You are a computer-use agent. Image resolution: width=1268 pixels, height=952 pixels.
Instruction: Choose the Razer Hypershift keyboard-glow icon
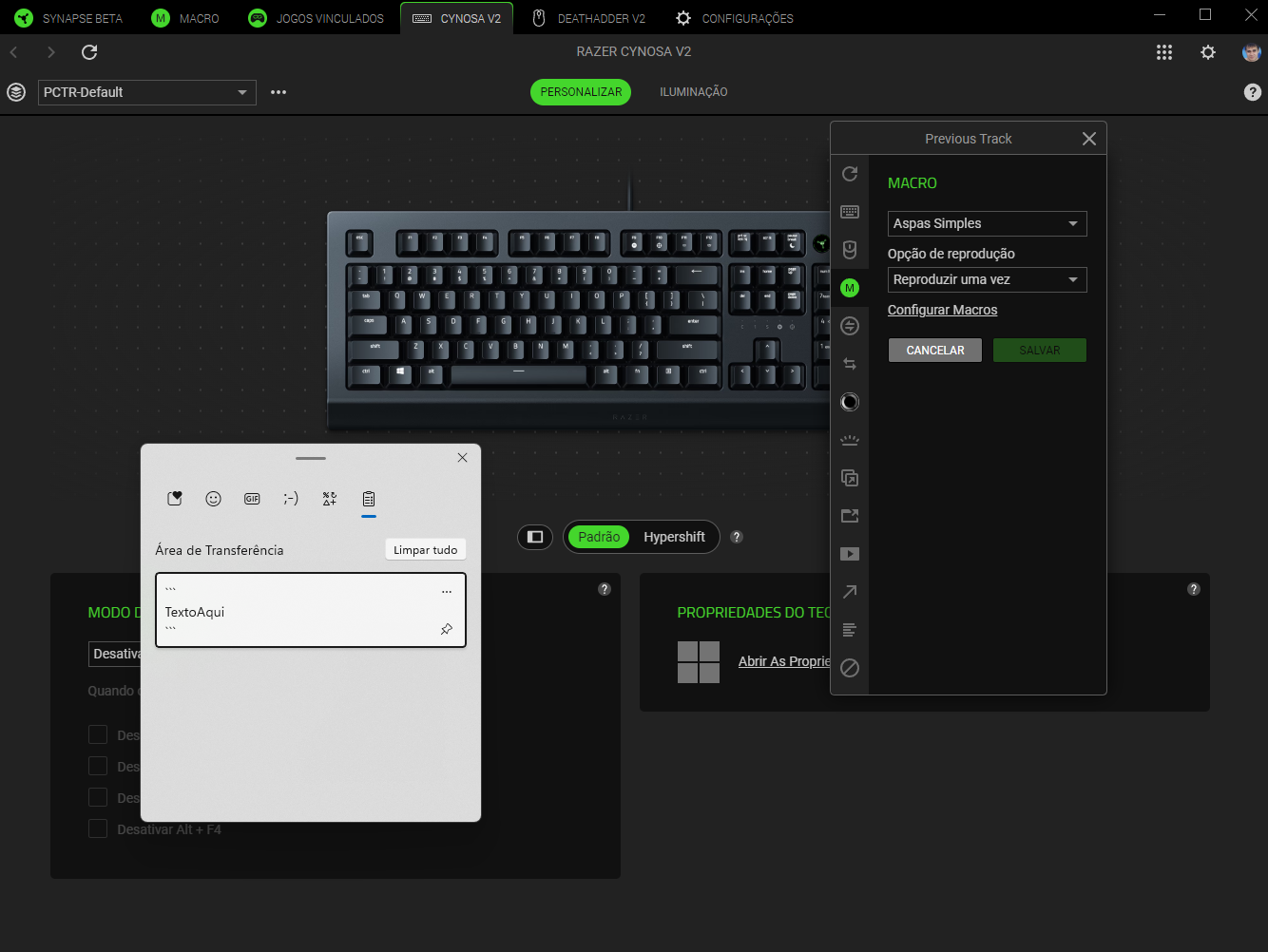850,440
